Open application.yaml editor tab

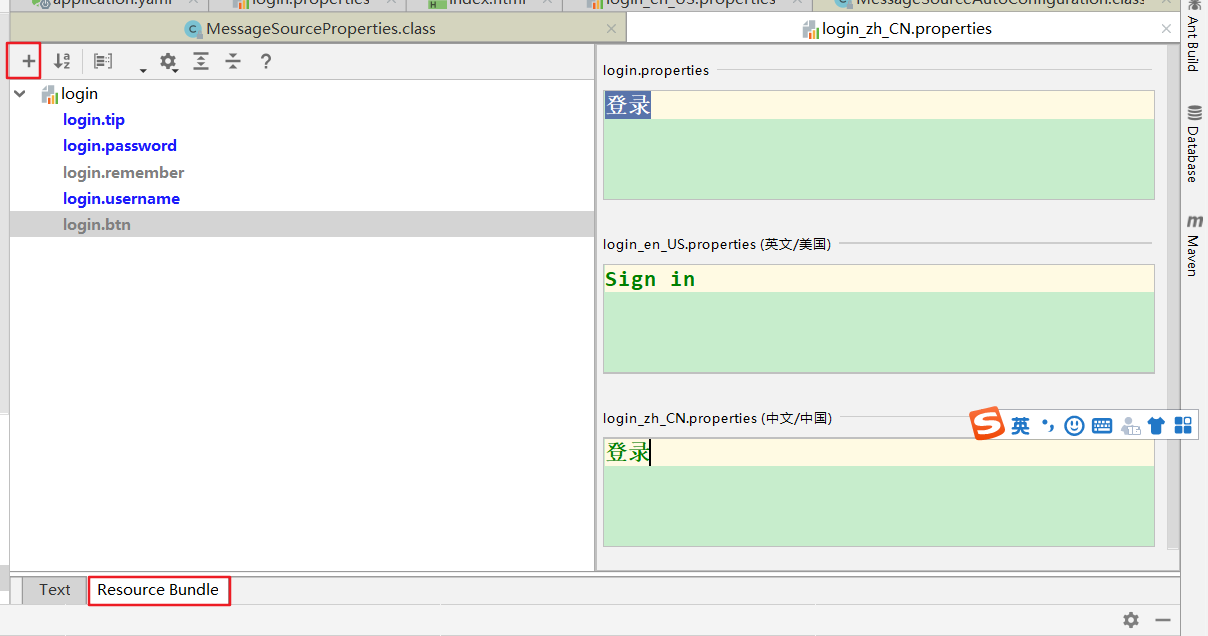[104, 3]
